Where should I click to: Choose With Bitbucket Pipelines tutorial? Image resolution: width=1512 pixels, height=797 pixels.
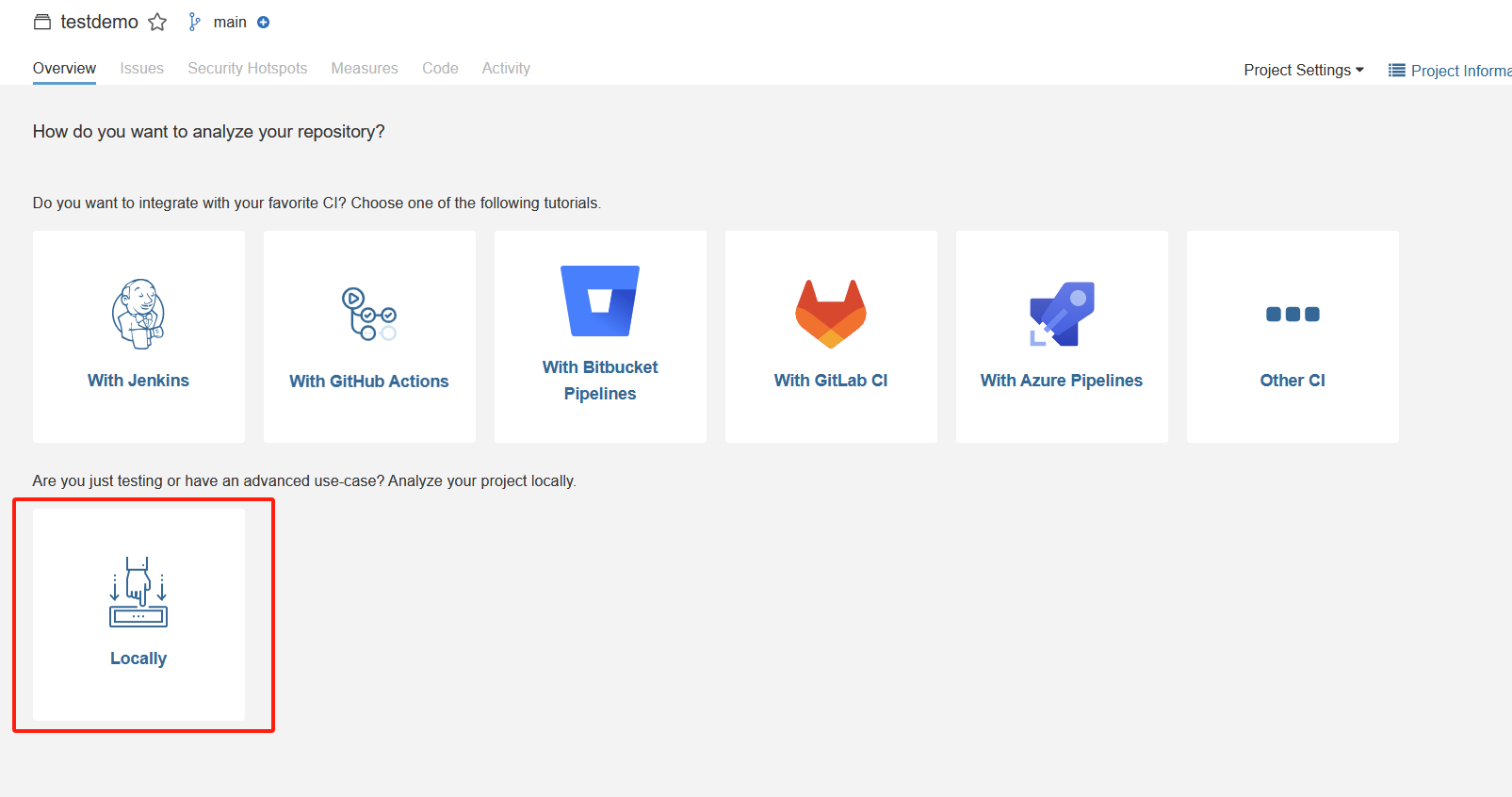pos(600,336)
